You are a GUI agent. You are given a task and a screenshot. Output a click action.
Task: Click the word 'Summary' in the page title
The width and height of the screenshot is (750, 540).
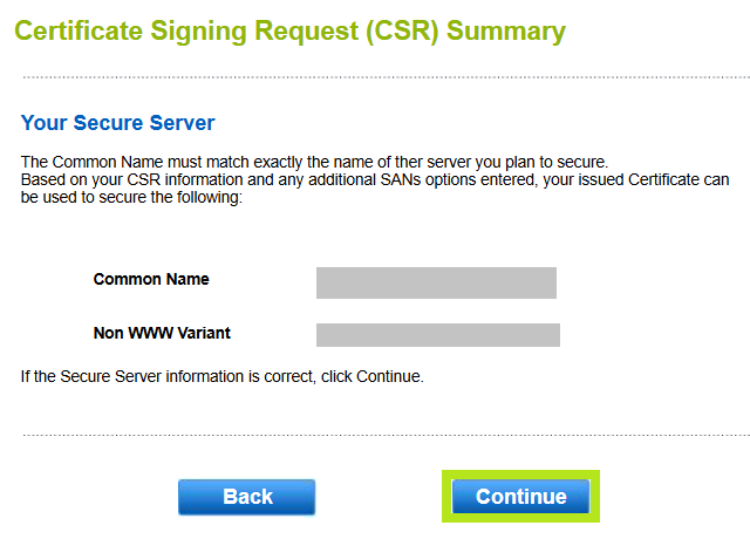tap(506, 31)
